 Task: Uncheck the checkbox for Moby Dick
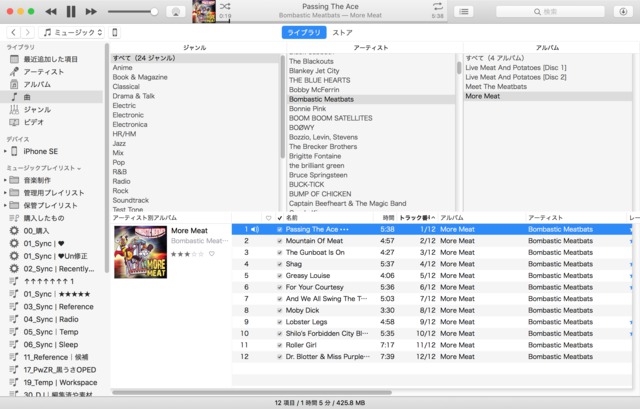280,310
